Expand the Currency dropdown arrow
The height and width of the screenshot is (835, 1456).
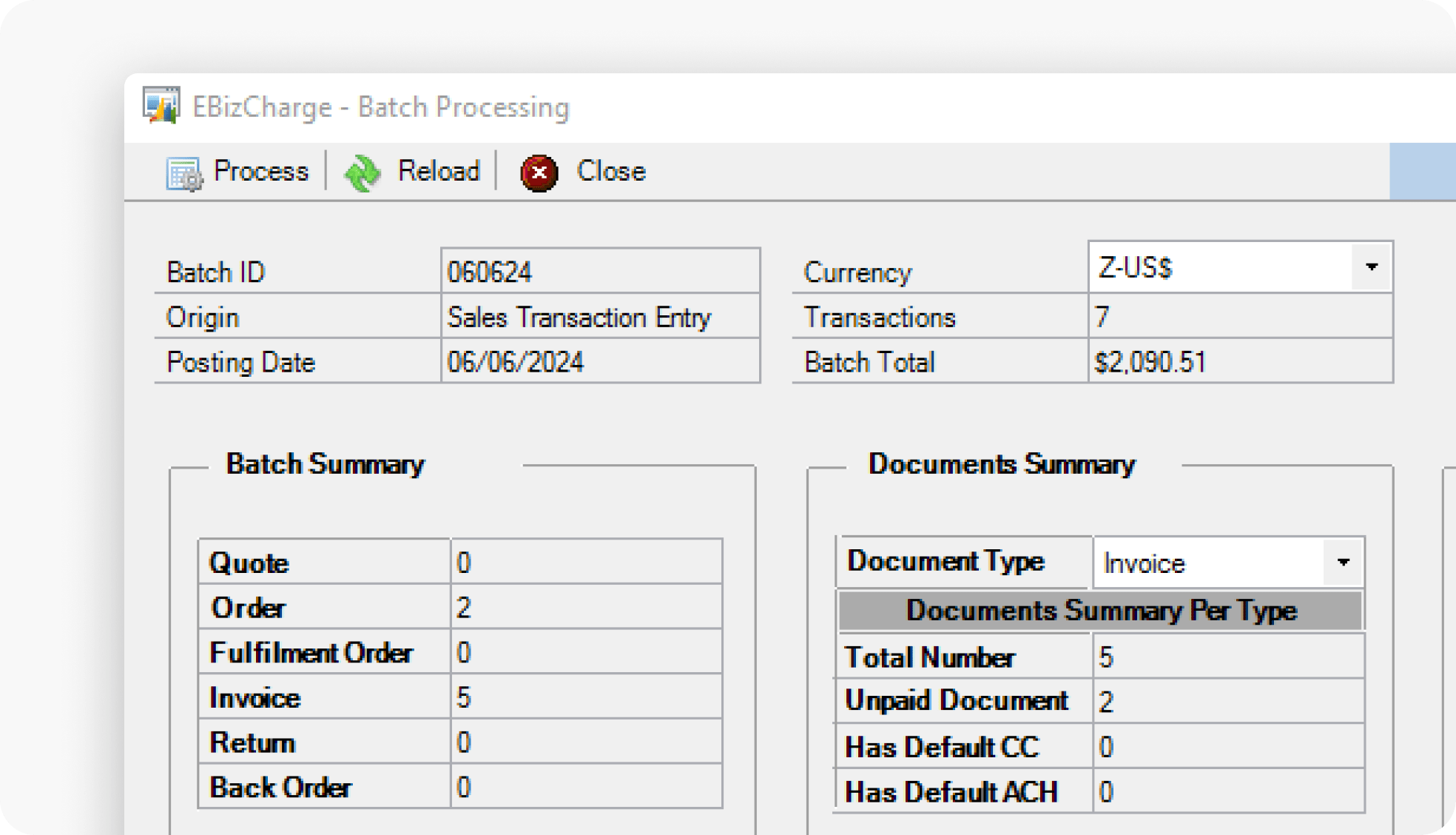point(1371,267)
